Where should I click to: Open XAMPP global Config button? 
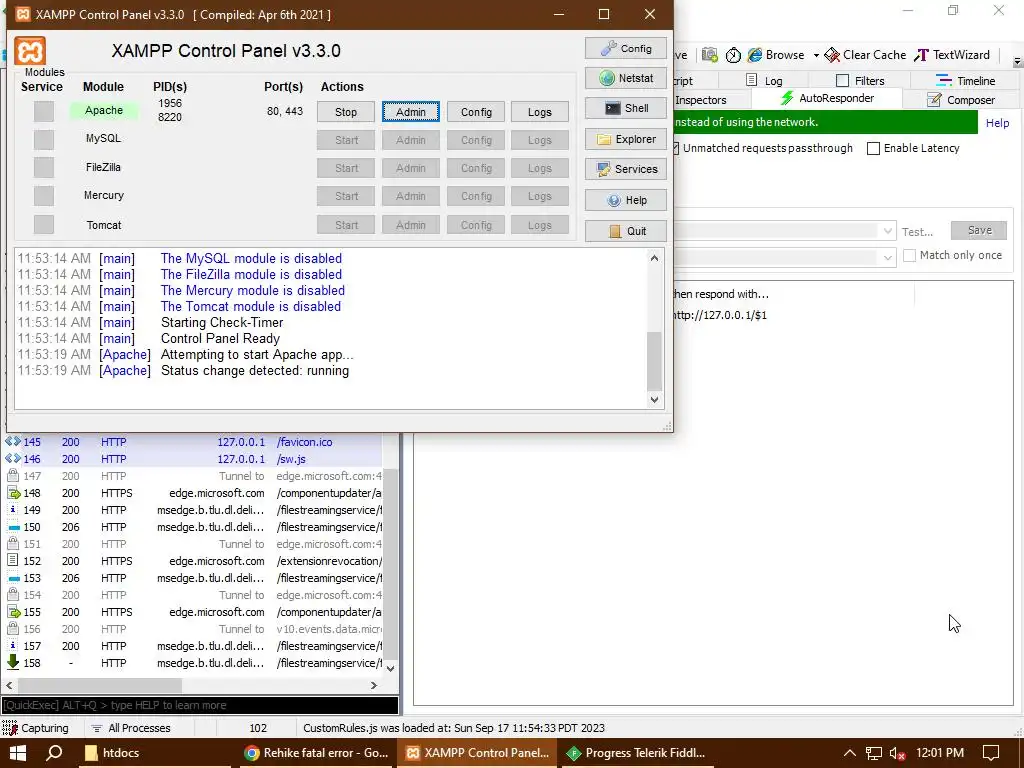coord(626,48)
